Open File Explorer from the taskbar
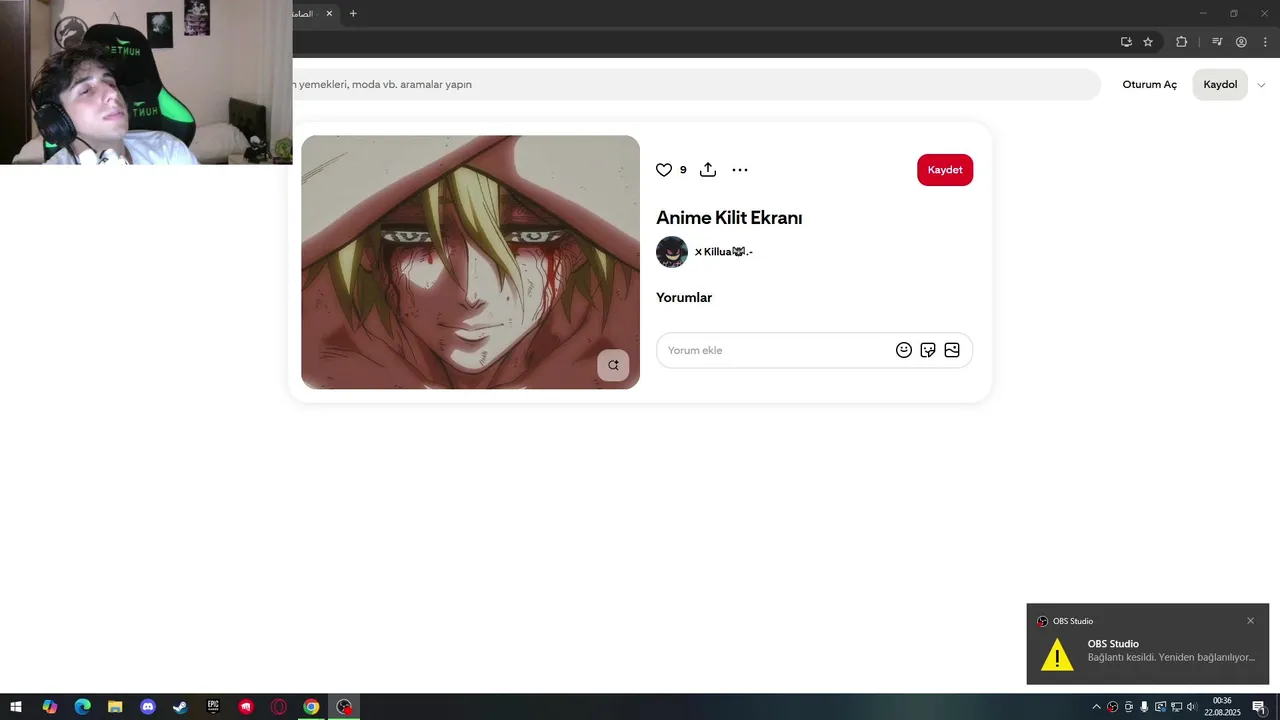This screenshot has height=720, width=1280. [x=115, y=707]
